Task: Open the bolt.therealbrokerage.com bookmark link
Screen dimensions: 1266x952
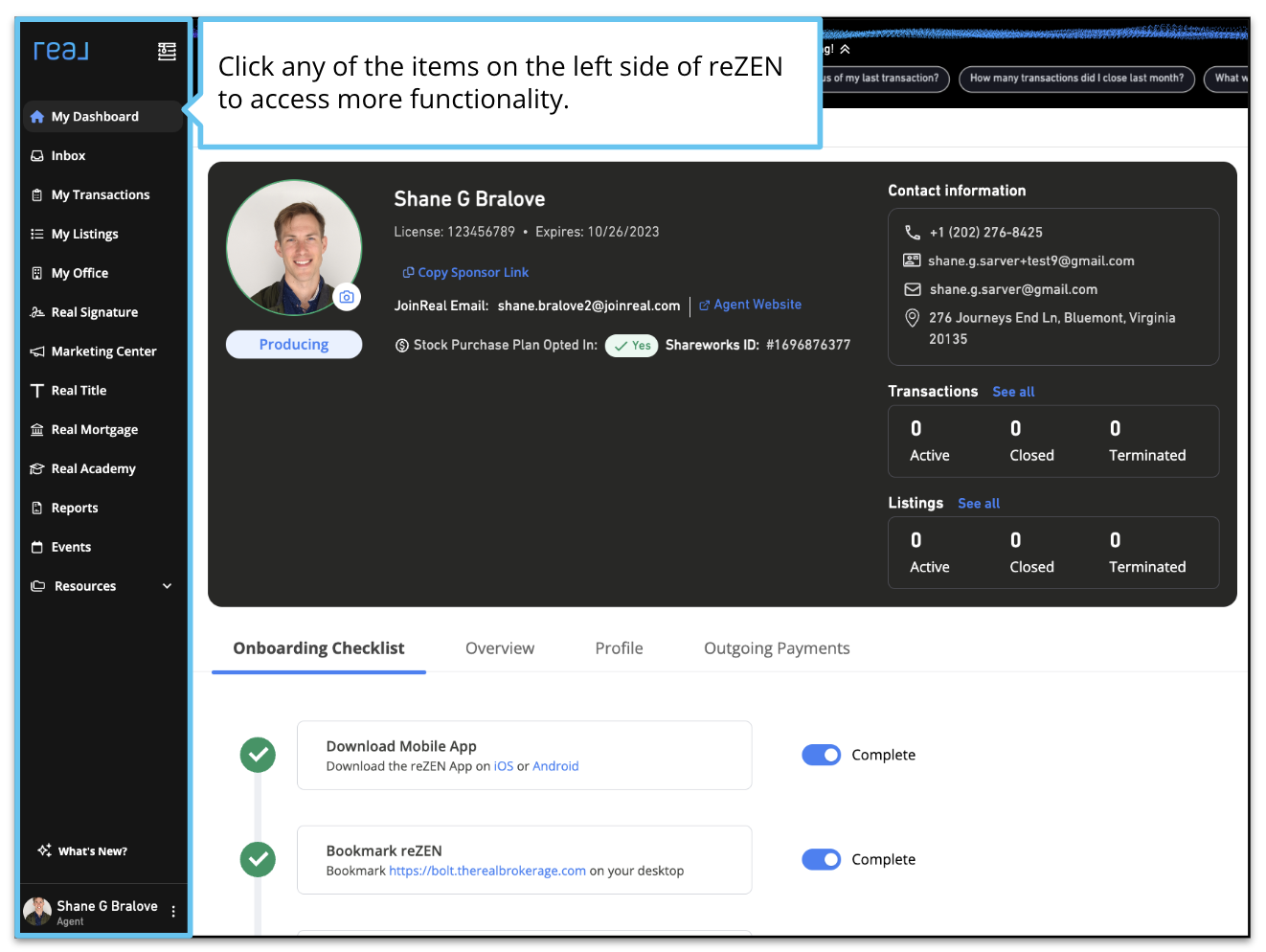Action: click(x=487, y=871)
